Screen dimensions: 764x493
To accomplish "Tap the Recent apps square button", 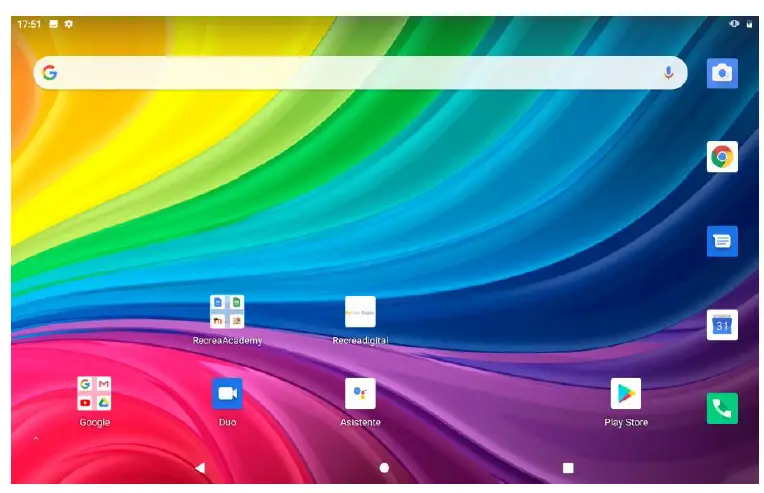I will point(568,468).
